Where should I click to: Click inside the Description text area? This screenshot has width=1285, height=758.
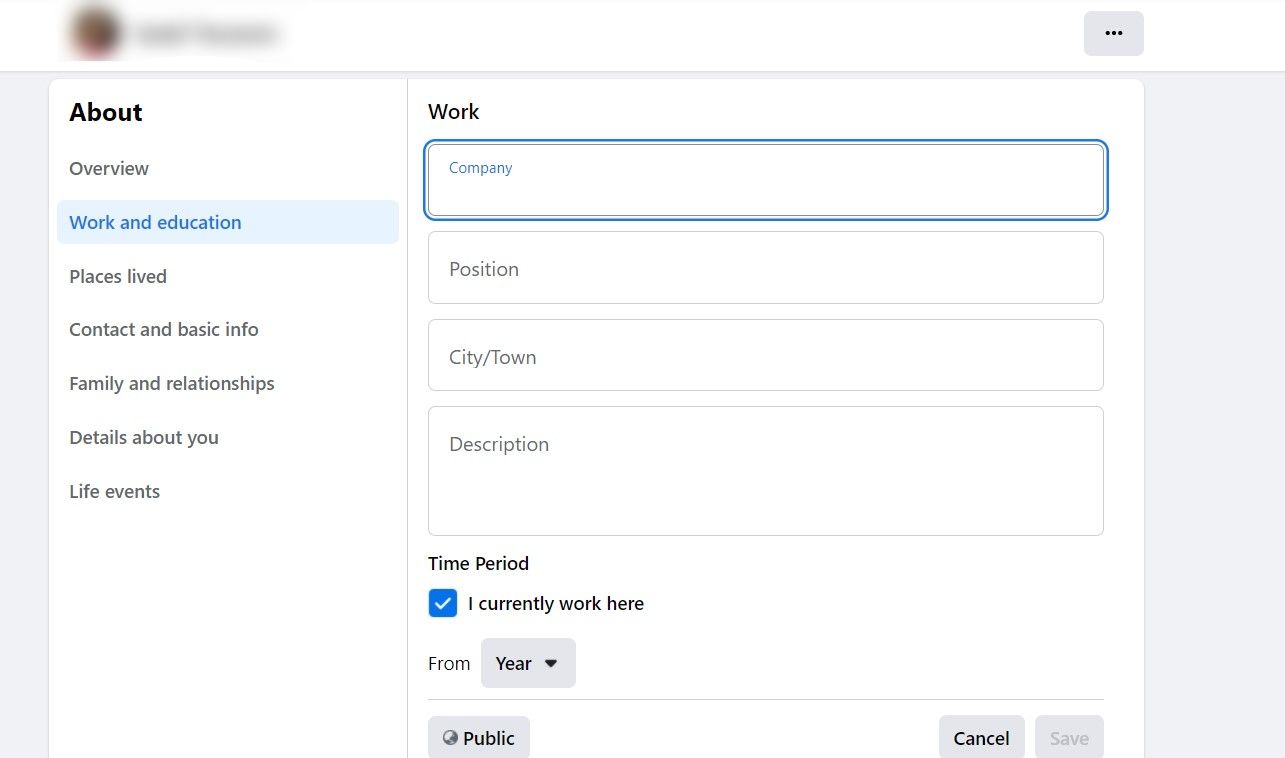[x=765, y=470]
